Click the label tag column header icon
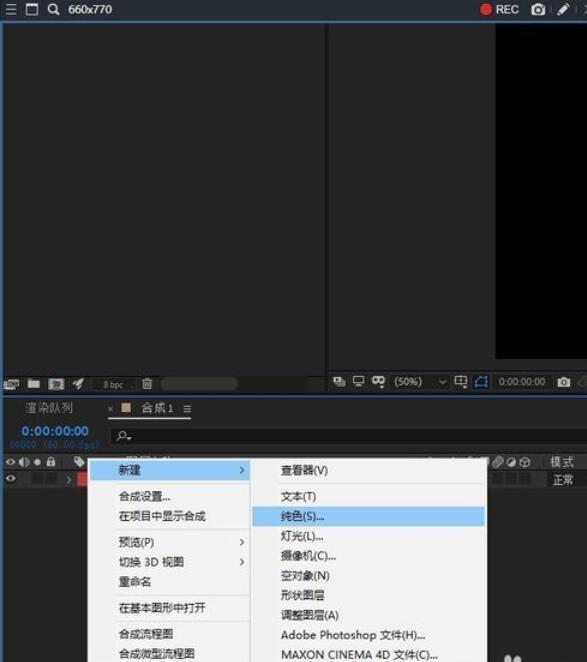The height and width of the screenshot is (662, 587). [79, 461]
